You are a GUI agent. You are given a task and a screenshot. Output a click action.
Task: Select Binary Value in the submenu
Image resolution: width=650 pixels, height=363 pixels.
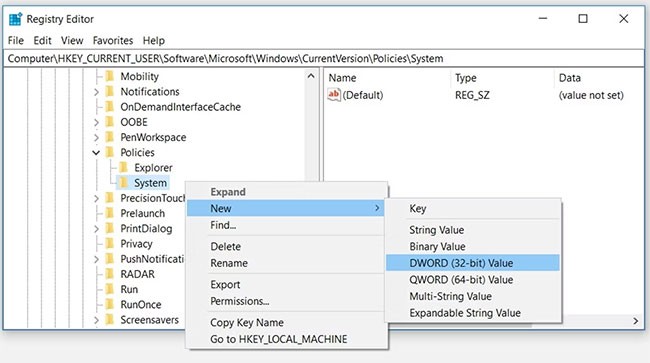[x=473, y=247]
